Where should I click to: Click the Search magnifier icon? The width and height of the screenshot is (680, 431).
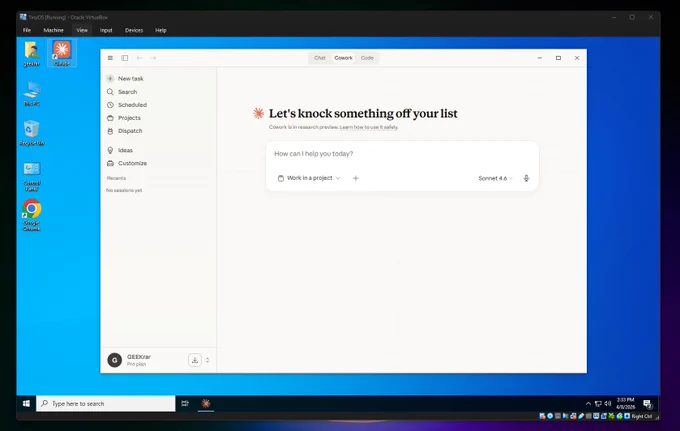pyautogui.click(x=110, y=92)
